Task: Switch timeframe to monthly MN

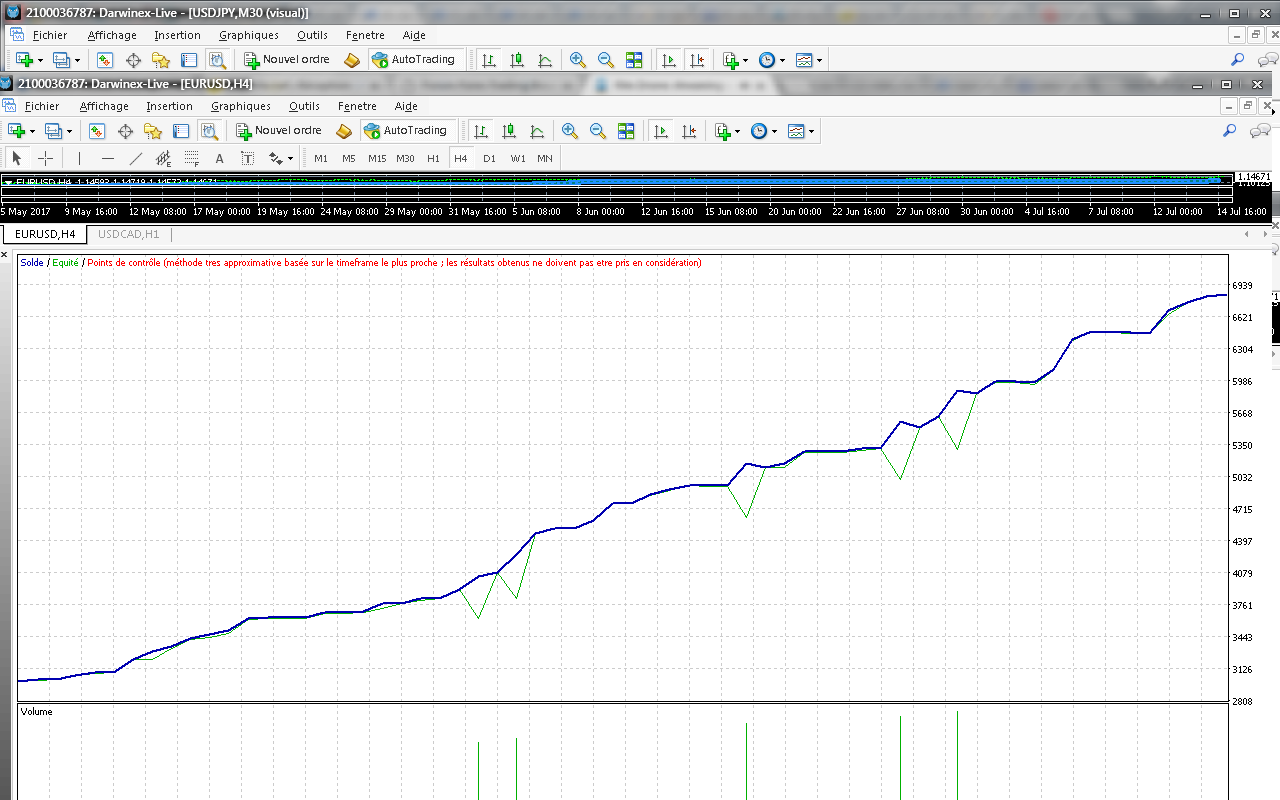Action: tap(545, 158)
